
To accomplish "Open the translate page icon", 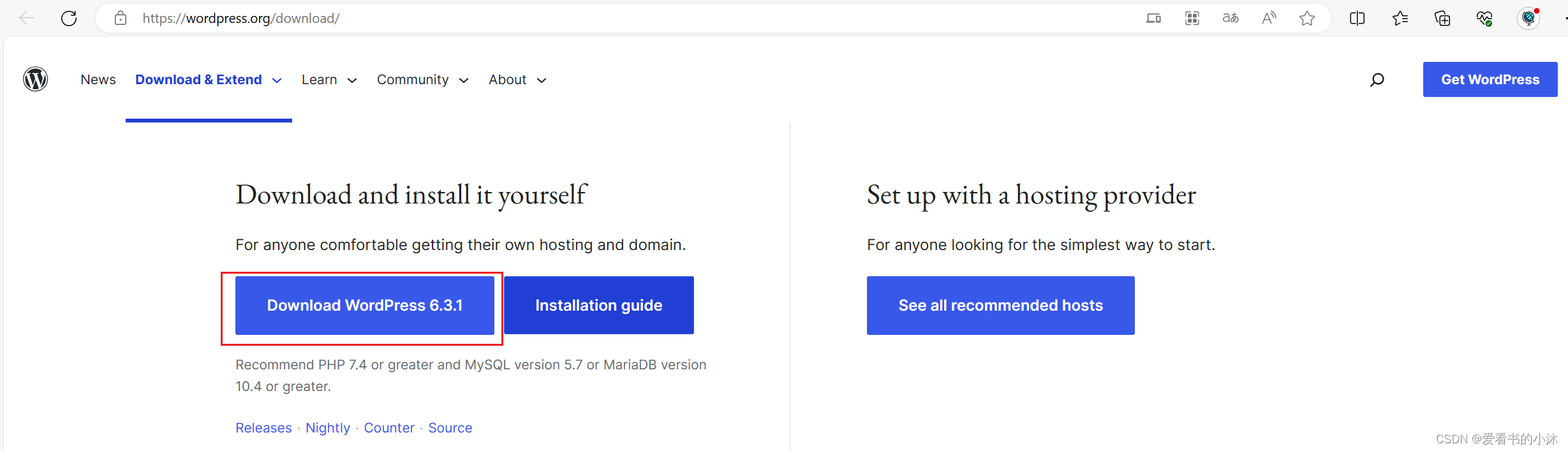I will [x=1231, y=18].
